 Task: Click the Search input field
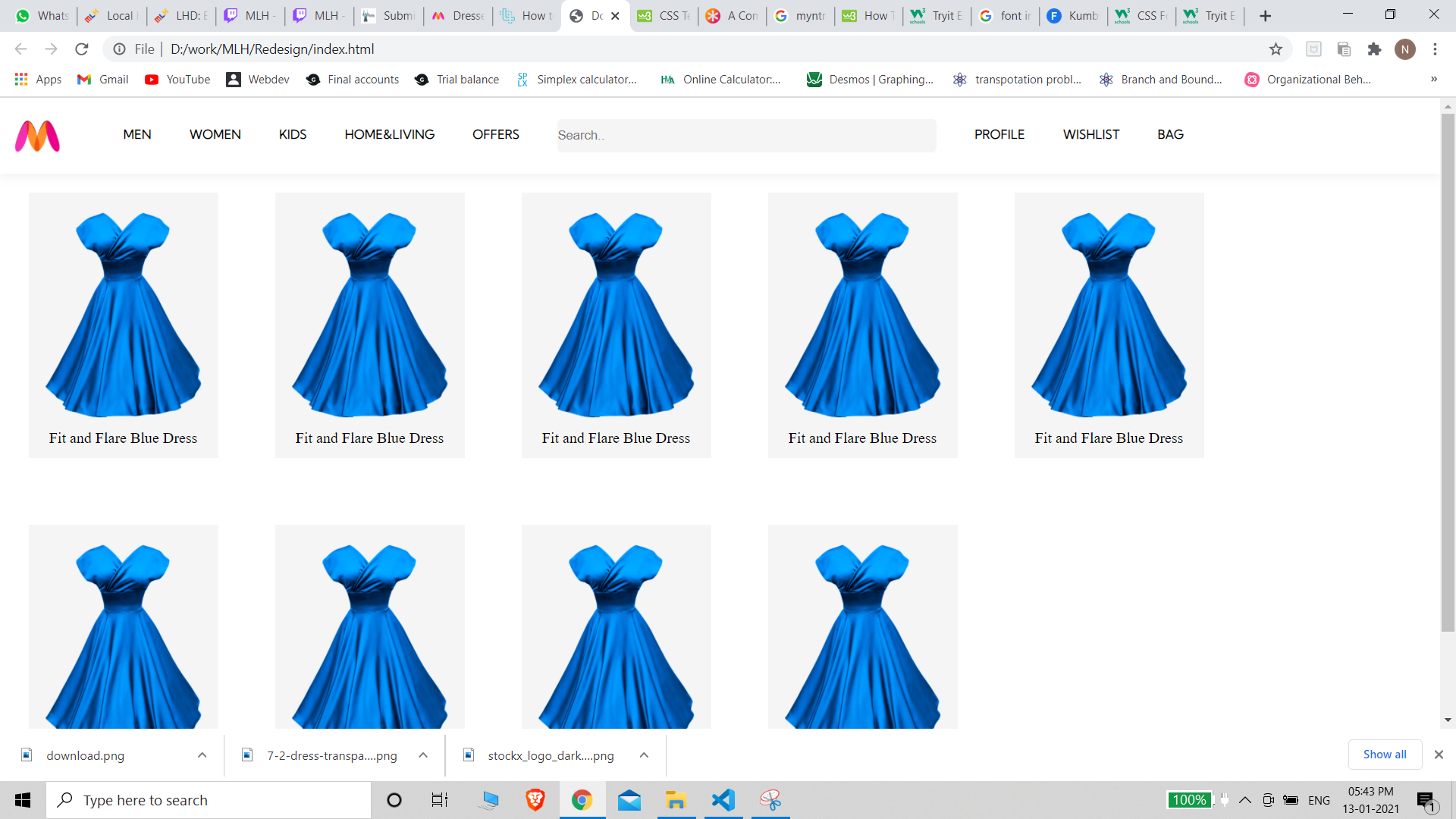[x=746, y=135]
